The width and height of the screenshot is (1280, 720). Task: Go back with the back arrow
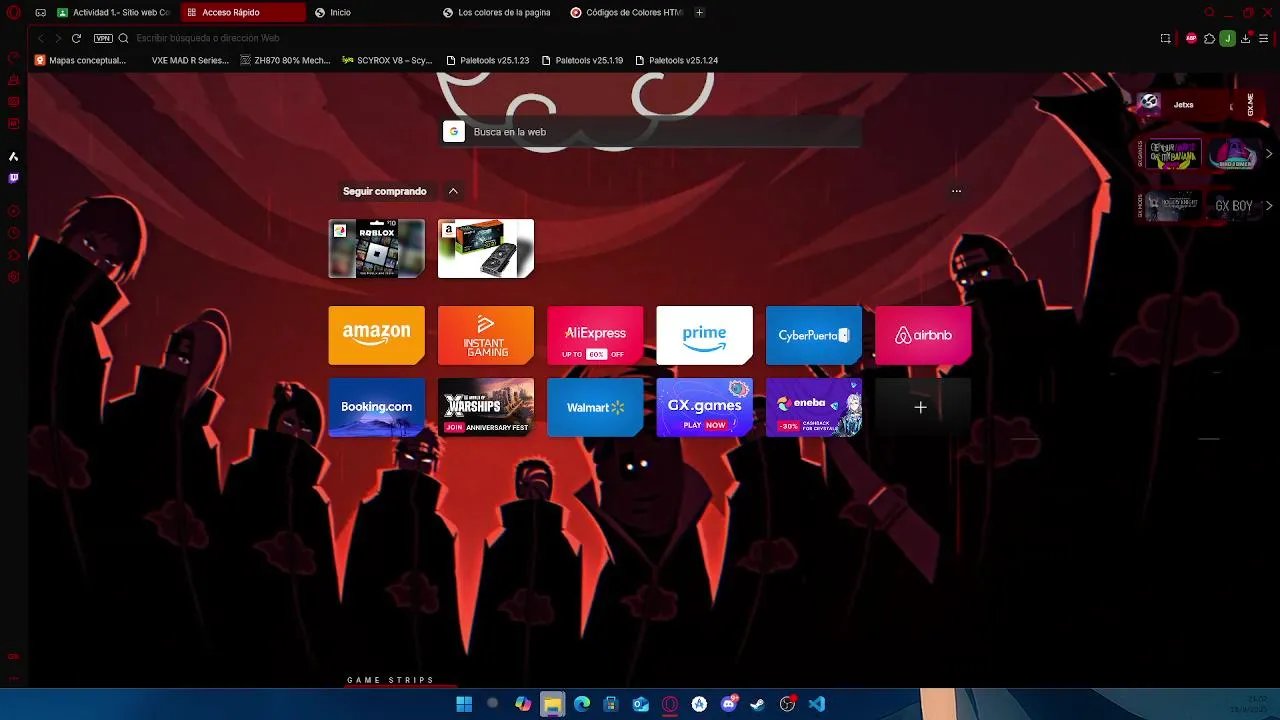point(40,38)
